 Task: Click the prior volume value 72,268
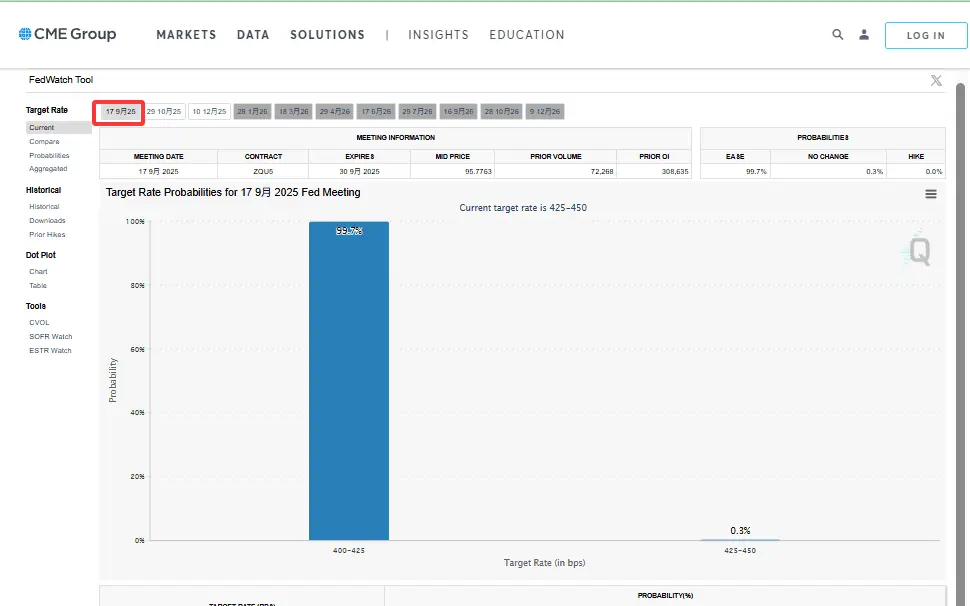[555, 171]
